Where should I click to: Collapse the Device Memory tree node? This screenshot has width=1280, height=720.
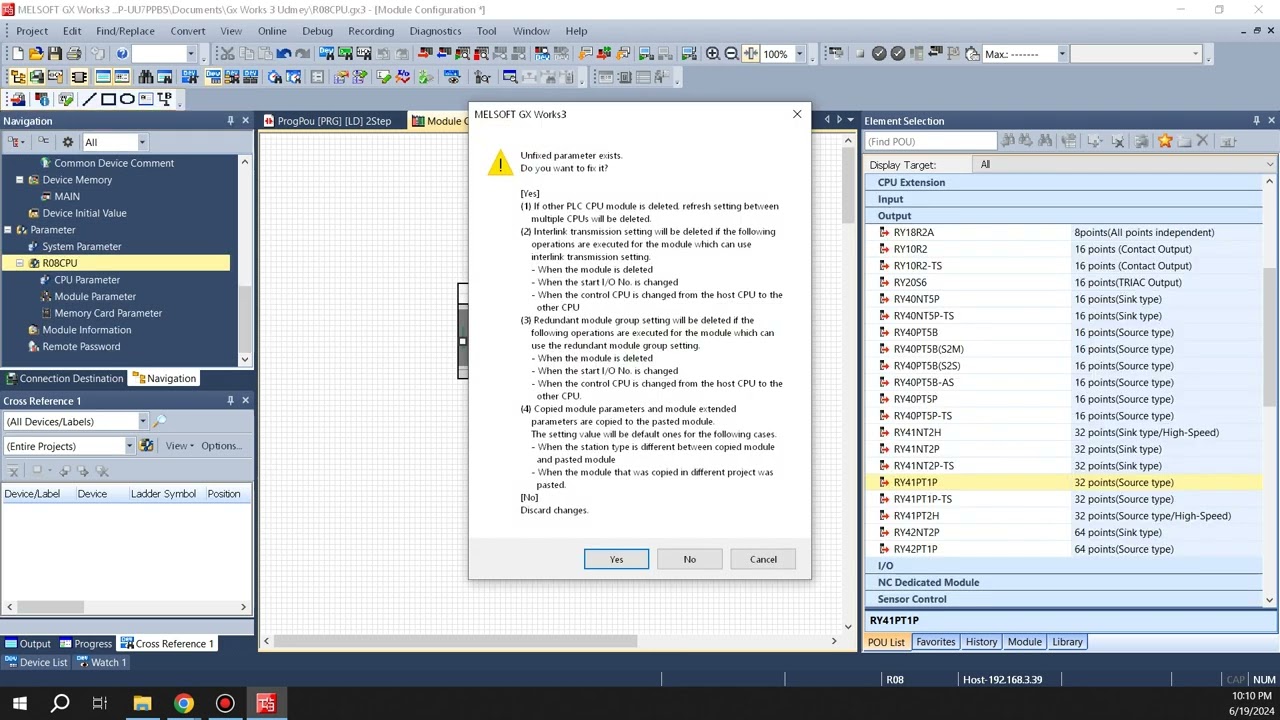click(20, 180)
